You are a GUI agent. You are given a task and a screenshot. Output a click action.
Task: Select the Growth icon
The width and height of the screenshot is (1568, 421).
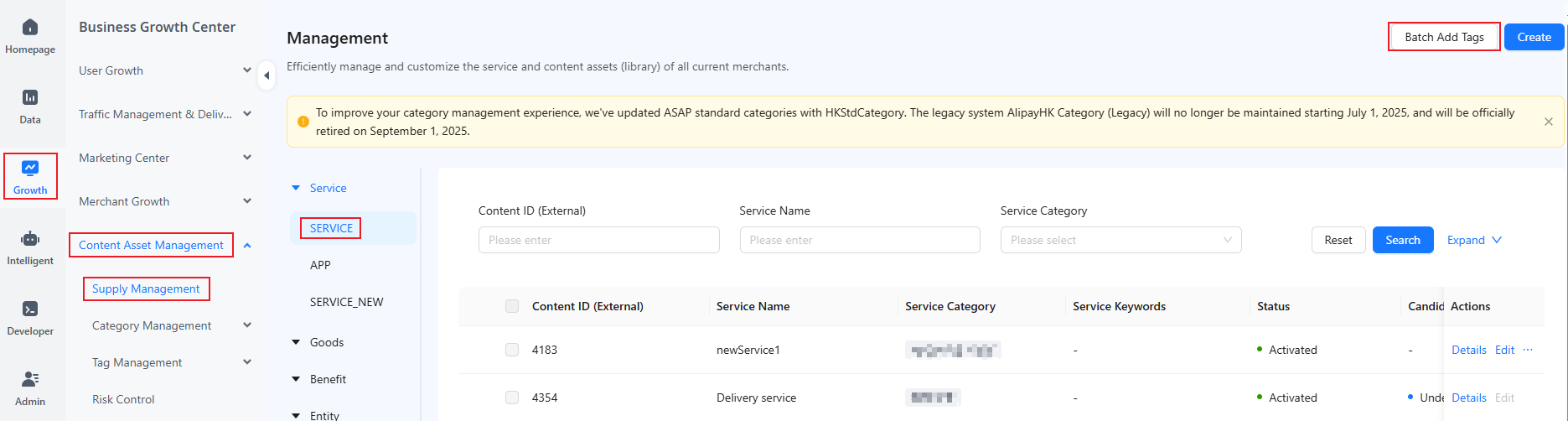pyautogui.click(x=30, y=168)
